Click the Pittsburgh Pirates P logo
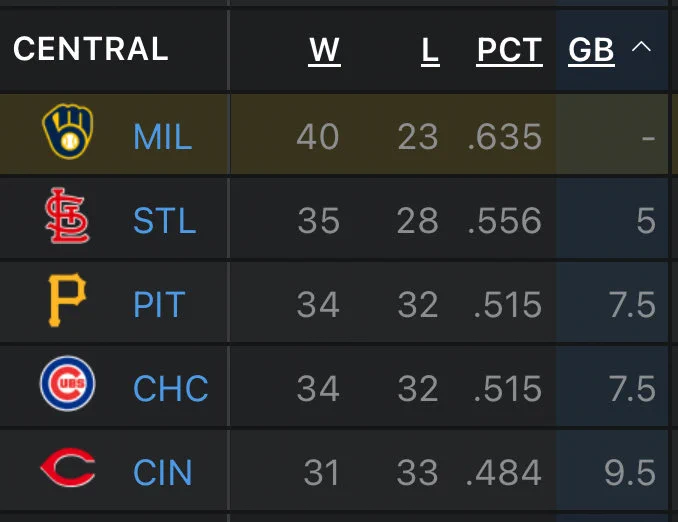 point(67,300)
